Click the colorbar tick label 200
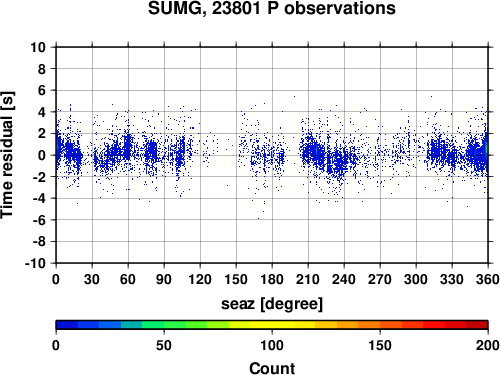 click(488, 345)
